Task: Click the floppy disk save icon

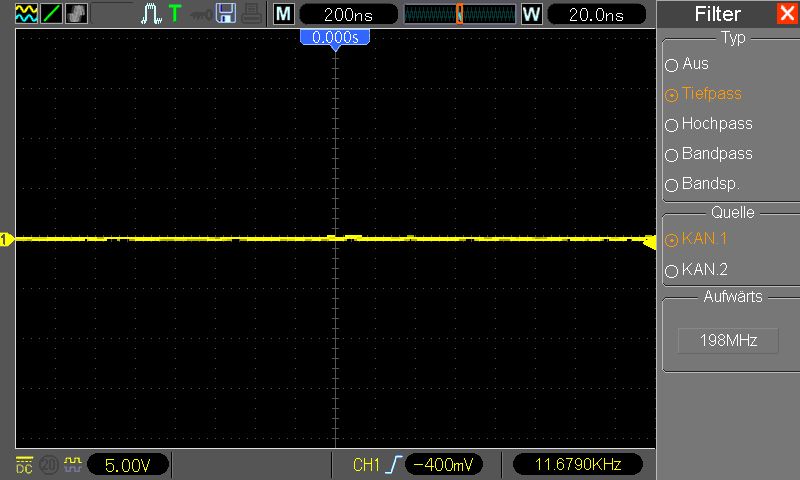Action: tap(226, 14)
